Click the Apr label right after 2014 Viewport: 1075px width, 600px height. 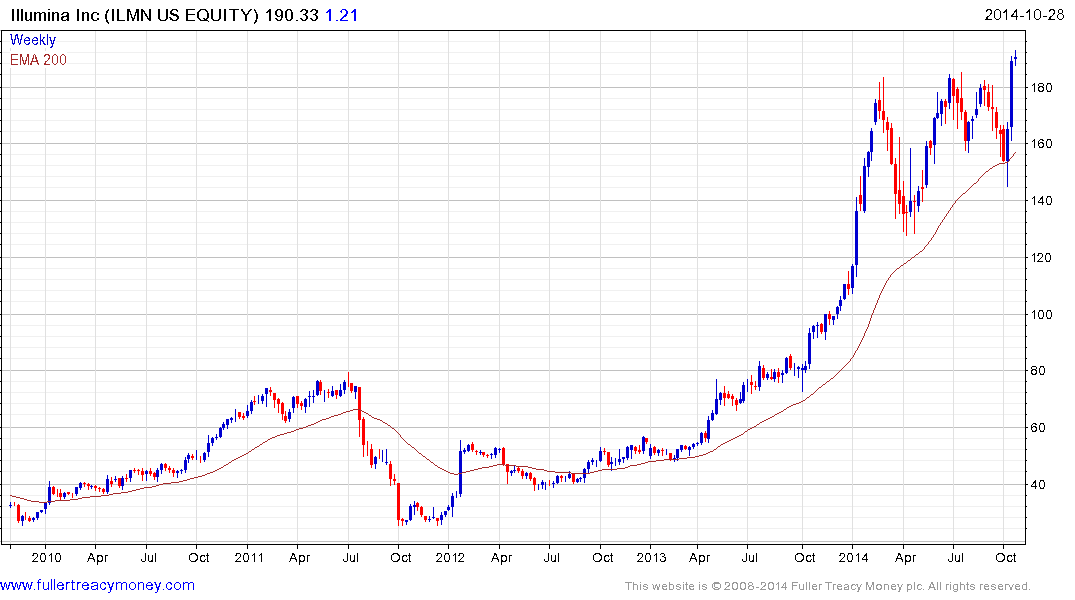pyautogui.click(x=905, y=557)
